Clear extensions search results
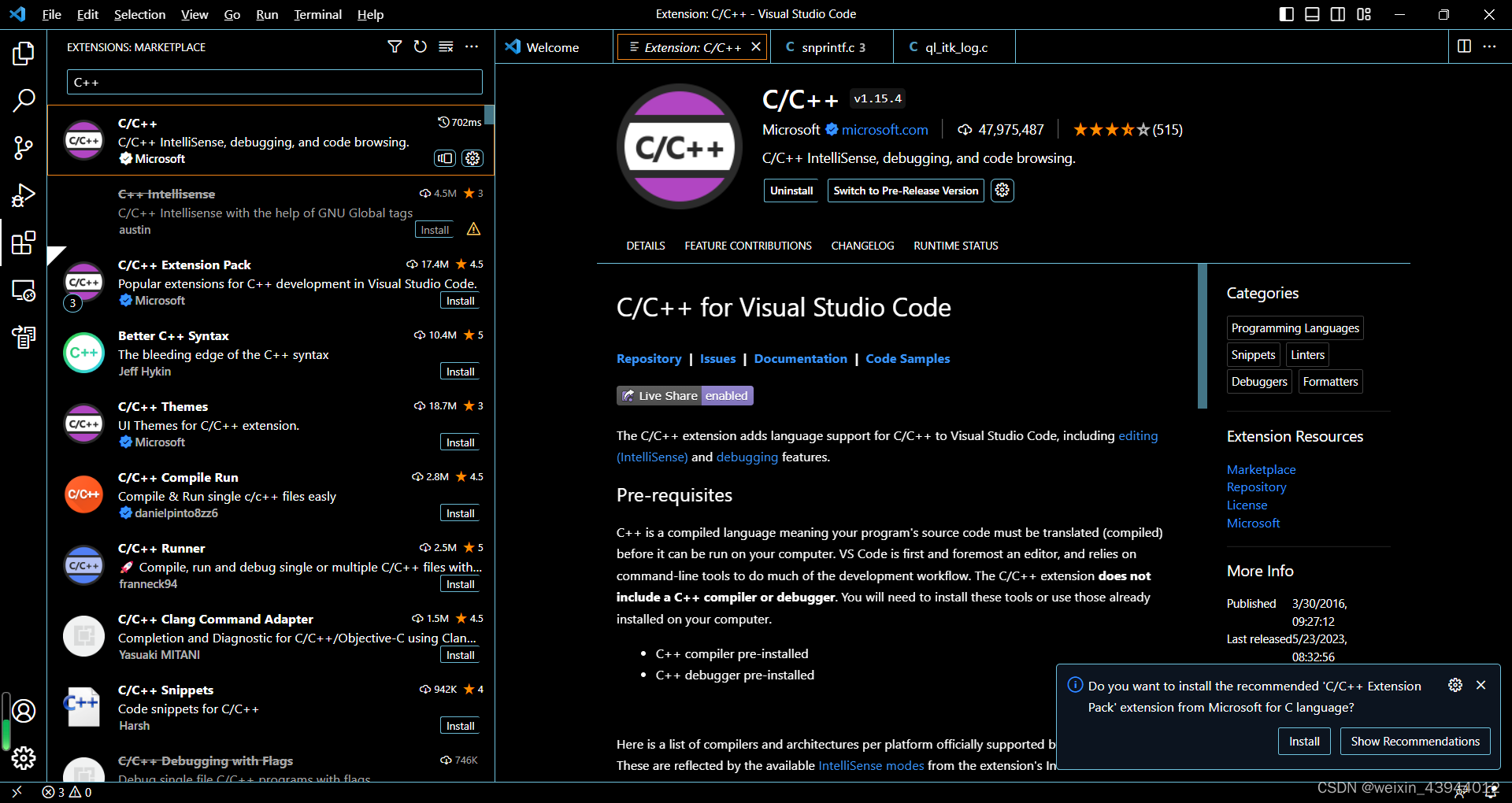Screen dimensions: 1512x803 tap(446, 47)
